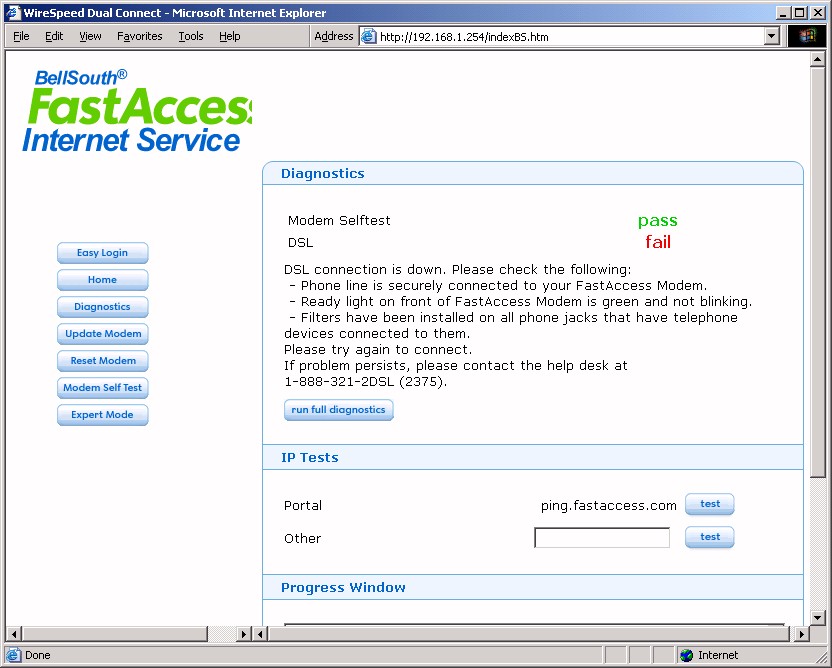Viewport: 832px width, 668px height.
Task: Open the Help menu
Action: 230,36
